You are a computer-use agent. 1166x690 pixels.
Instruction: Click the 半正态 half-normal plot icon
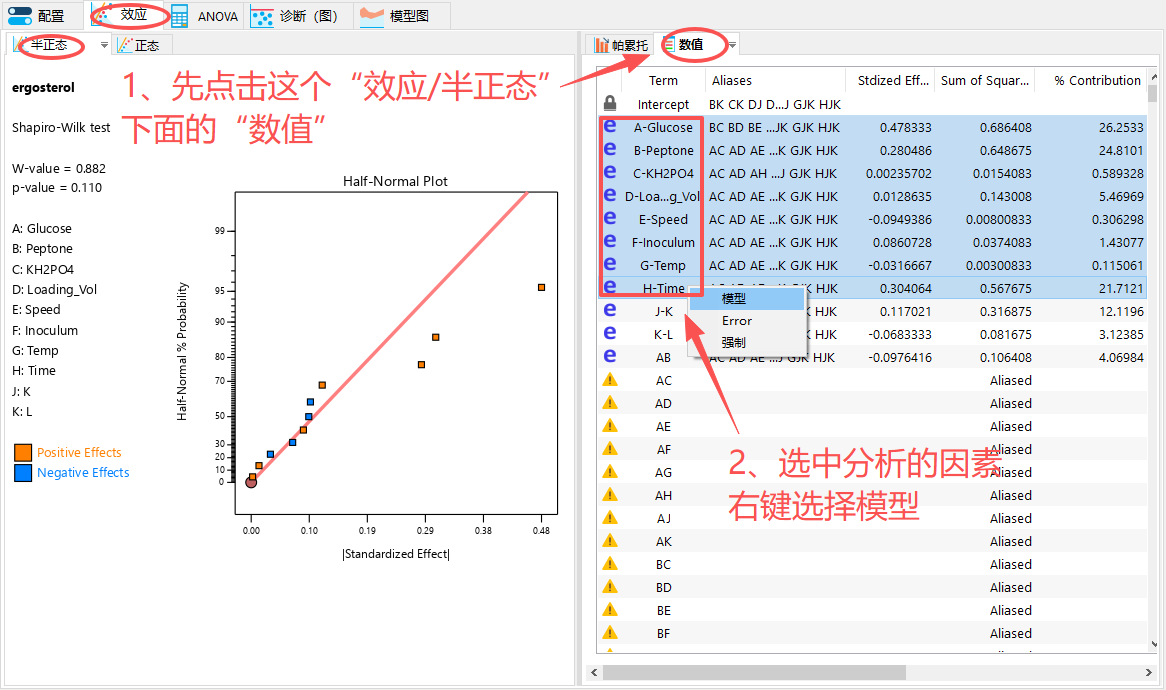pyautogui.click(x=48, y=44)
